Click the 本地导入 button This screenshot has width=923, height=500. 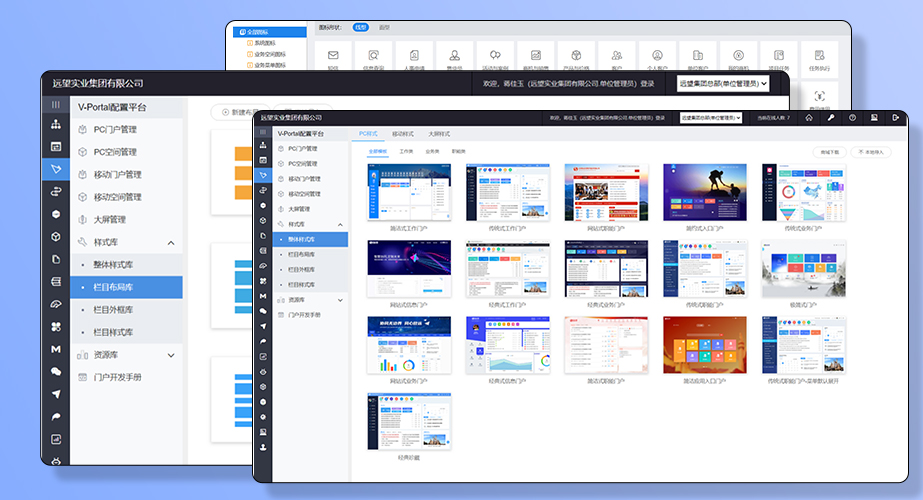[871, 152]
